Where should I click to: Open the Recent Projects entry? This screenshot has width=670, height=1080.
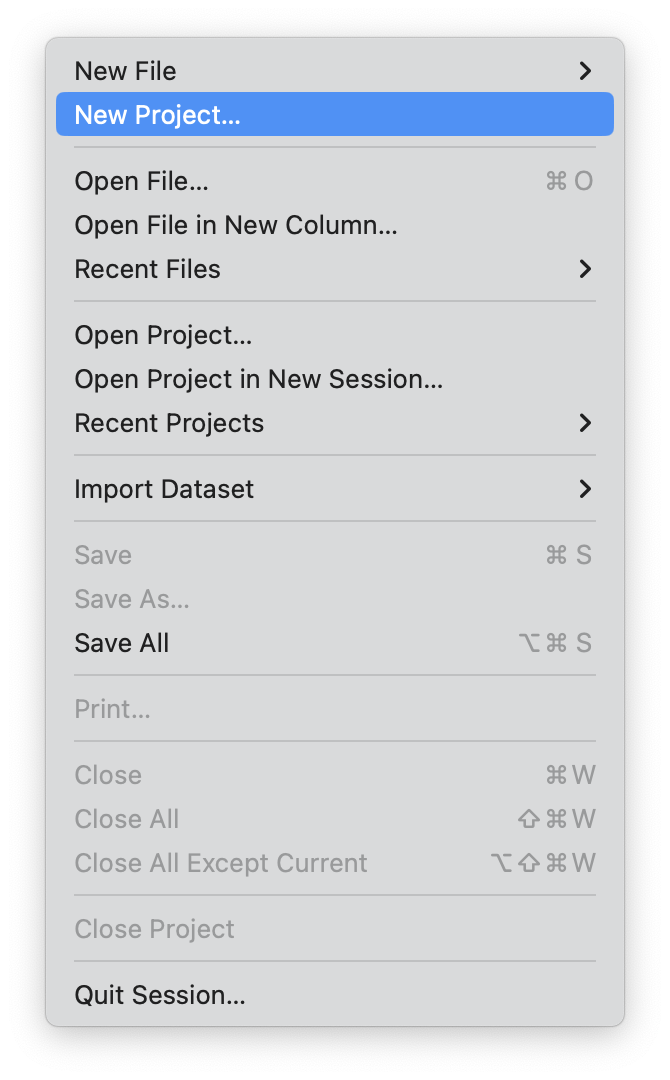169,423
